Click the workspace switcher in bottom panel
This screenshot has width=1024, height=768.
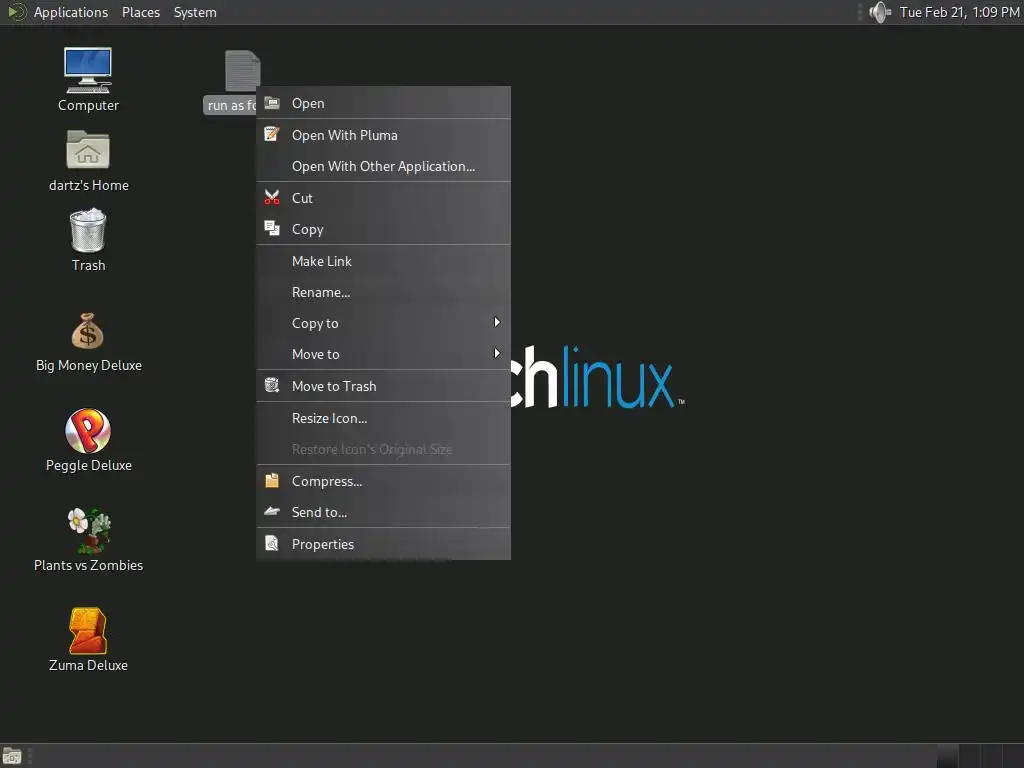(x=980, y=756)
